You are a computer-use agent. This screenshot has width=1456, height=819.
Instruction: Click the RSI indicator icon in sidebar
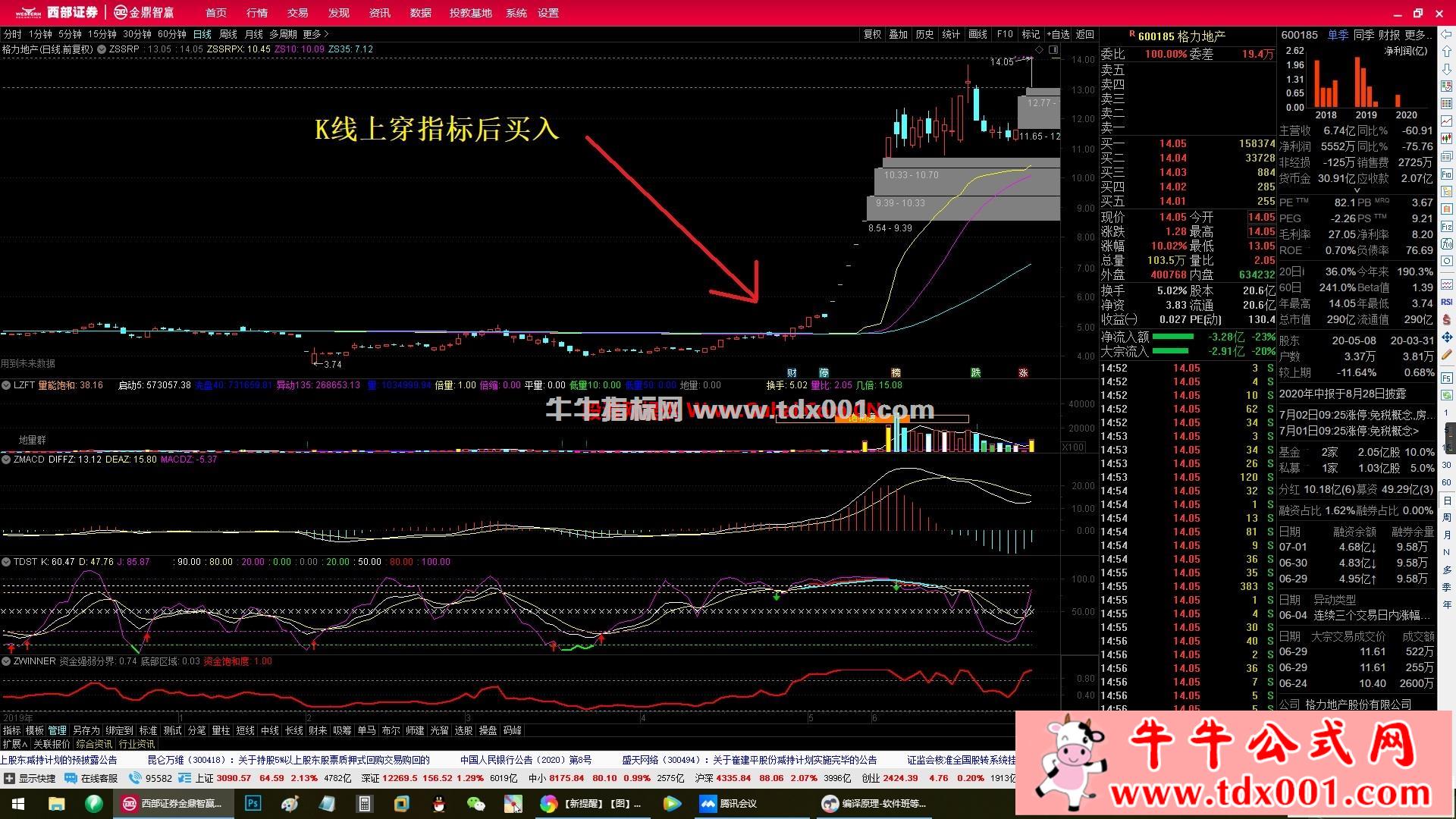pos(1447,302)
